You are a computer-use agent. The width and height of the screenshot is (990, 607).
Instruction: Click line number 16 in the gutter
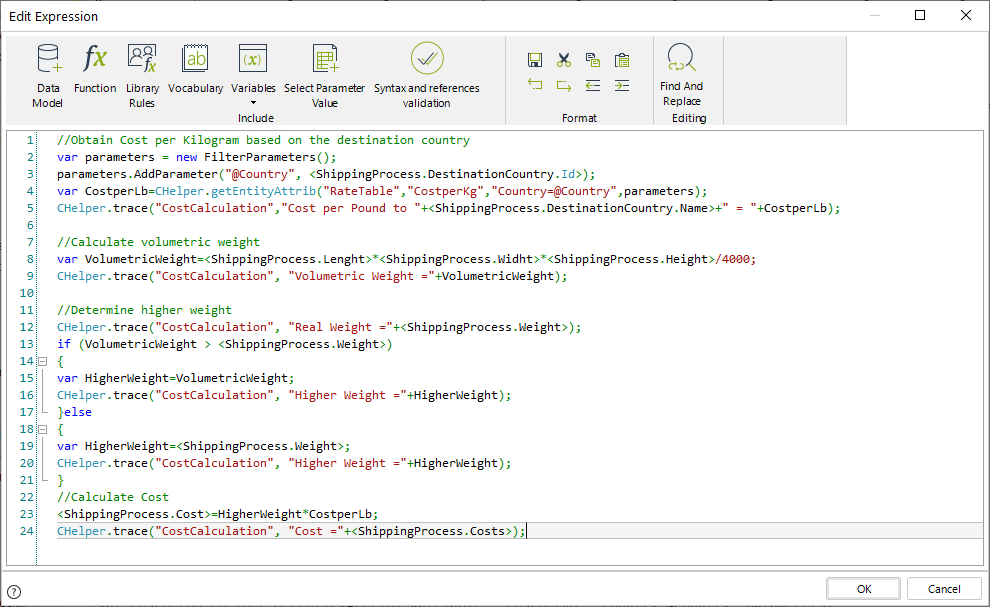click(x=27, y=395)
